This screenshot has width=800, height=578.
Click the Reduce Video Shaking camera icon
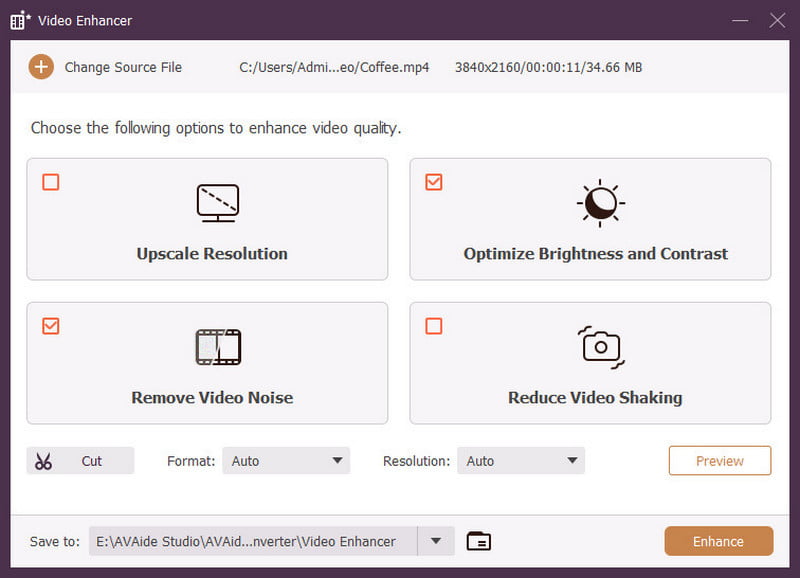(600, 347)
